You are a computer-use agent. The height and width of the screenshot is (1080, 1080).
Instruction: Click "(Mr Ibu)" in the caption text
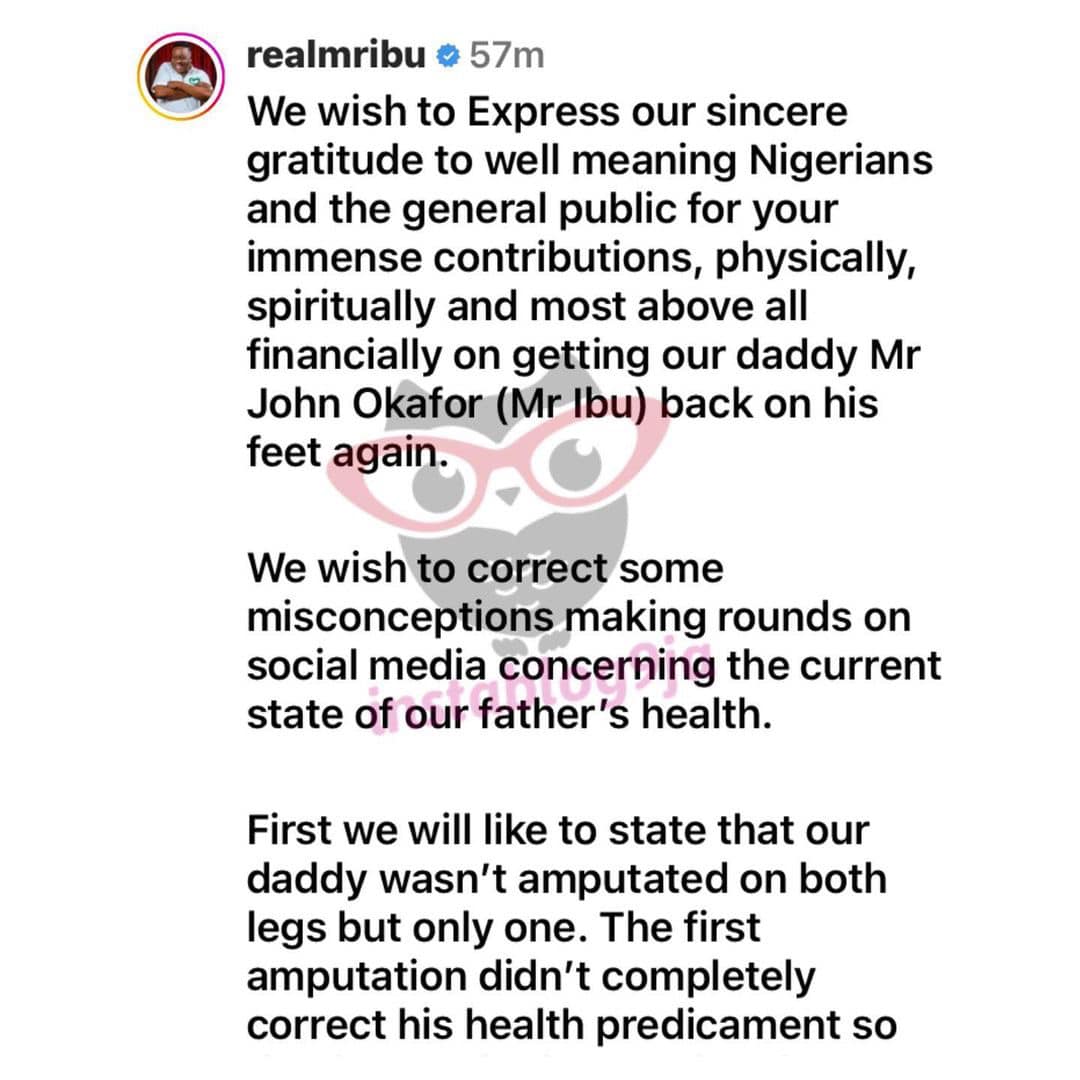(572, 405)
